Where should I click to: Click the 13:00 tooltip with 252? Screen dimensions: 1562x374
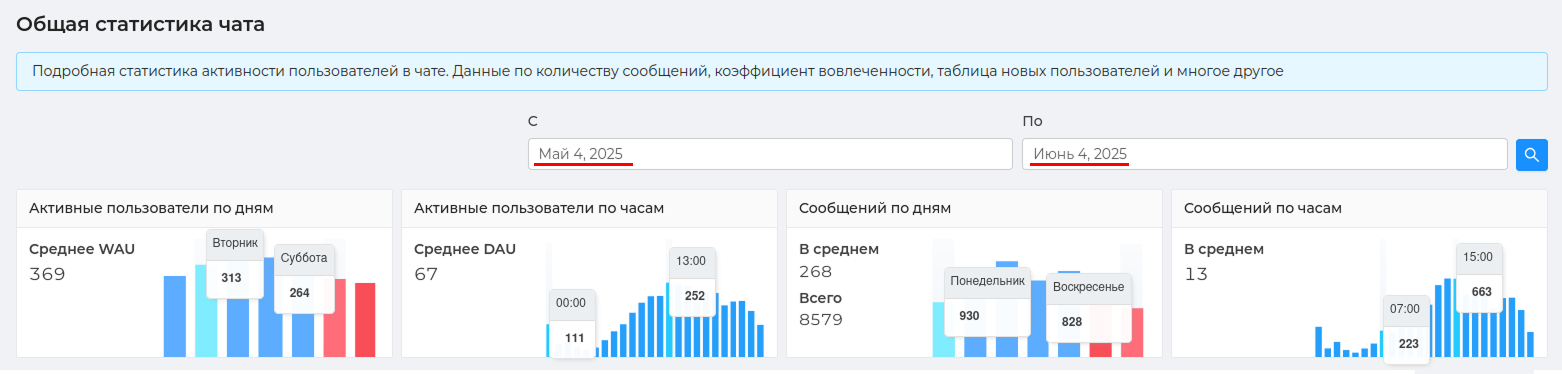click(692, 281)
